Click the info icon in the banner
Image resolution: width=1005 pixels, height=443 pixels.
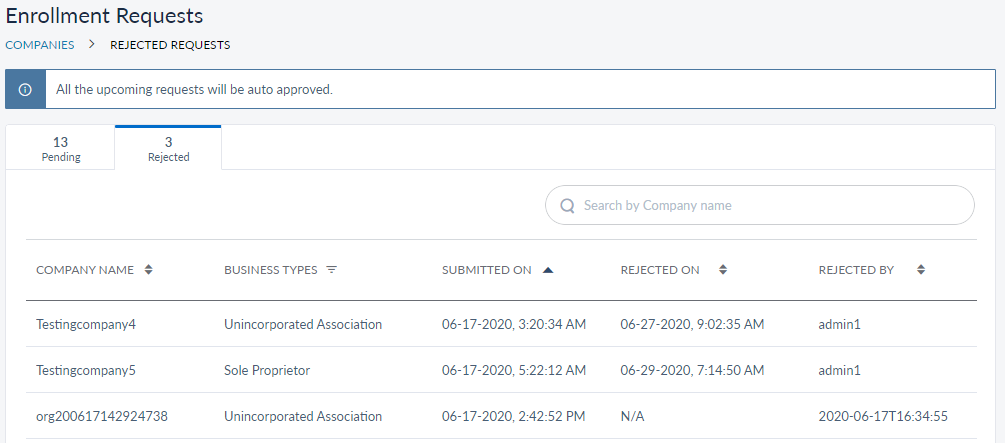coord(25,89)
